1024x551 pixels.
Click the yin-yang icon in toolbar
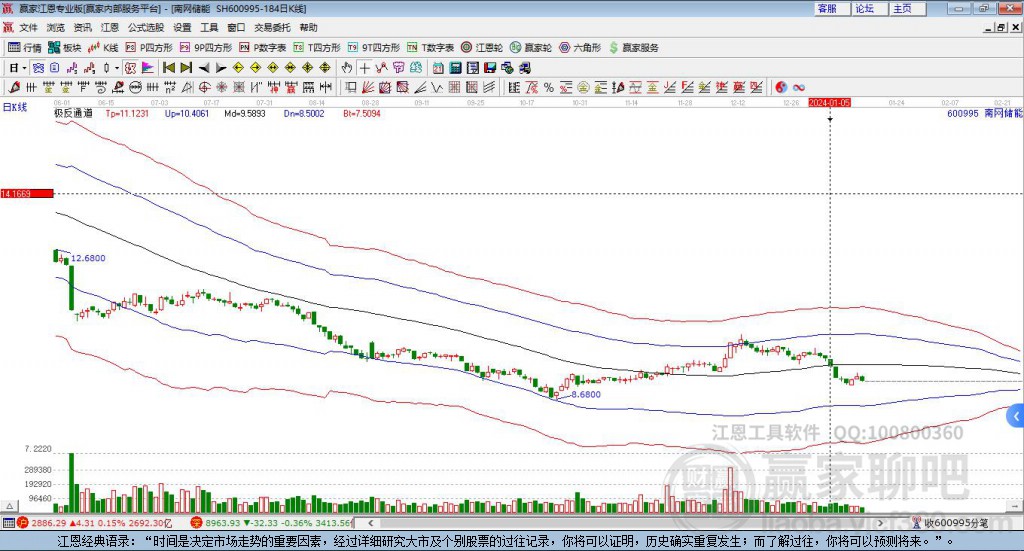click(x=781, y=87)
